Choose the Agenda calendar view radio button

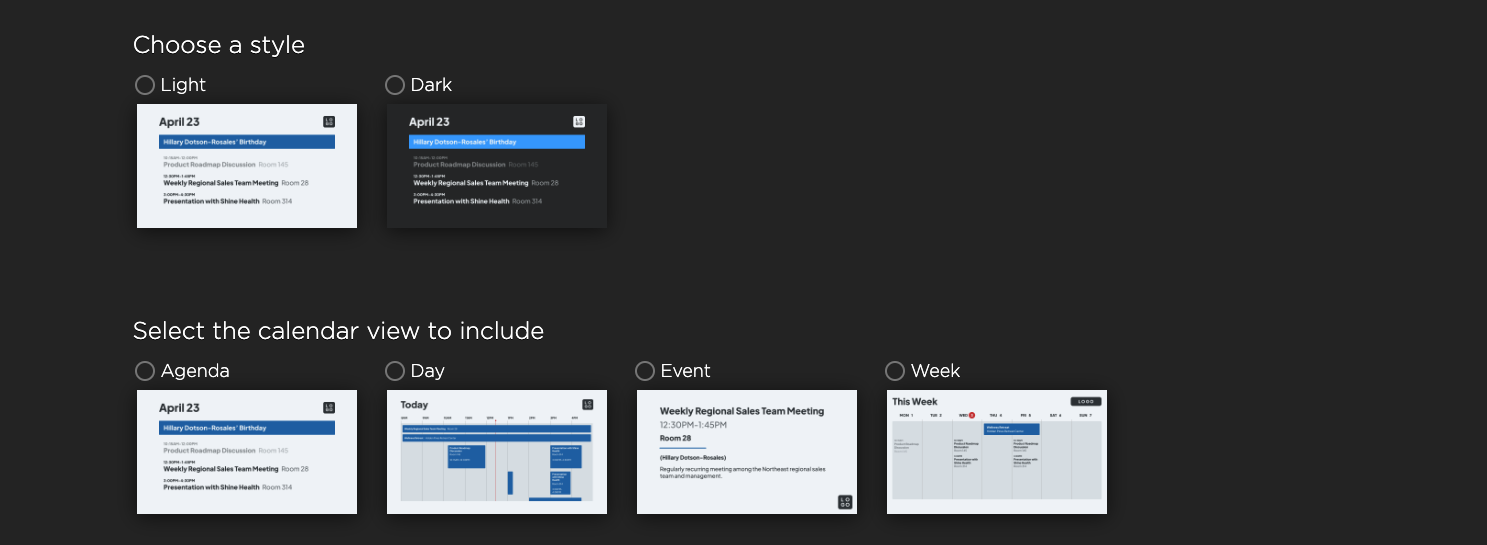coord(145,371)
